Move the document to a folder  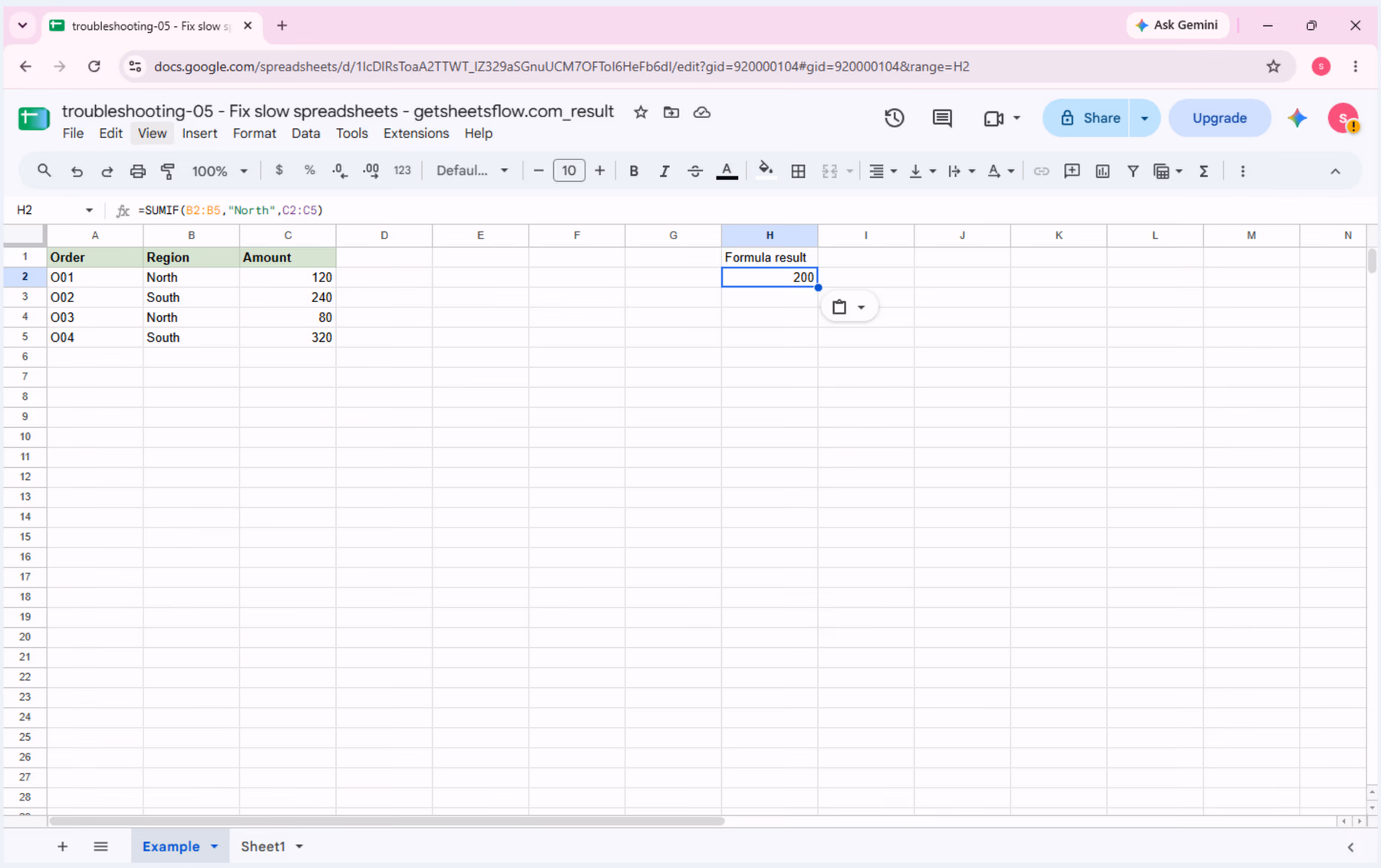[x=671, y=113]
